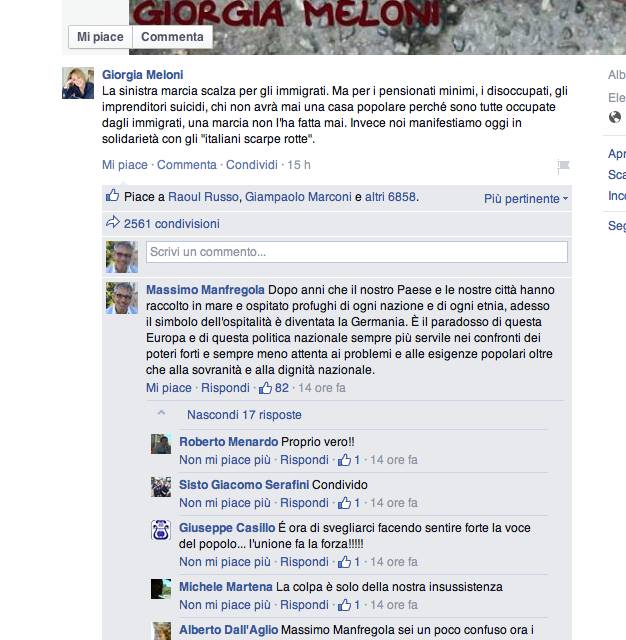Click the Commenta button on the cover photo
Viewport: 626px width, 640px height.
[x=172, y=37]
